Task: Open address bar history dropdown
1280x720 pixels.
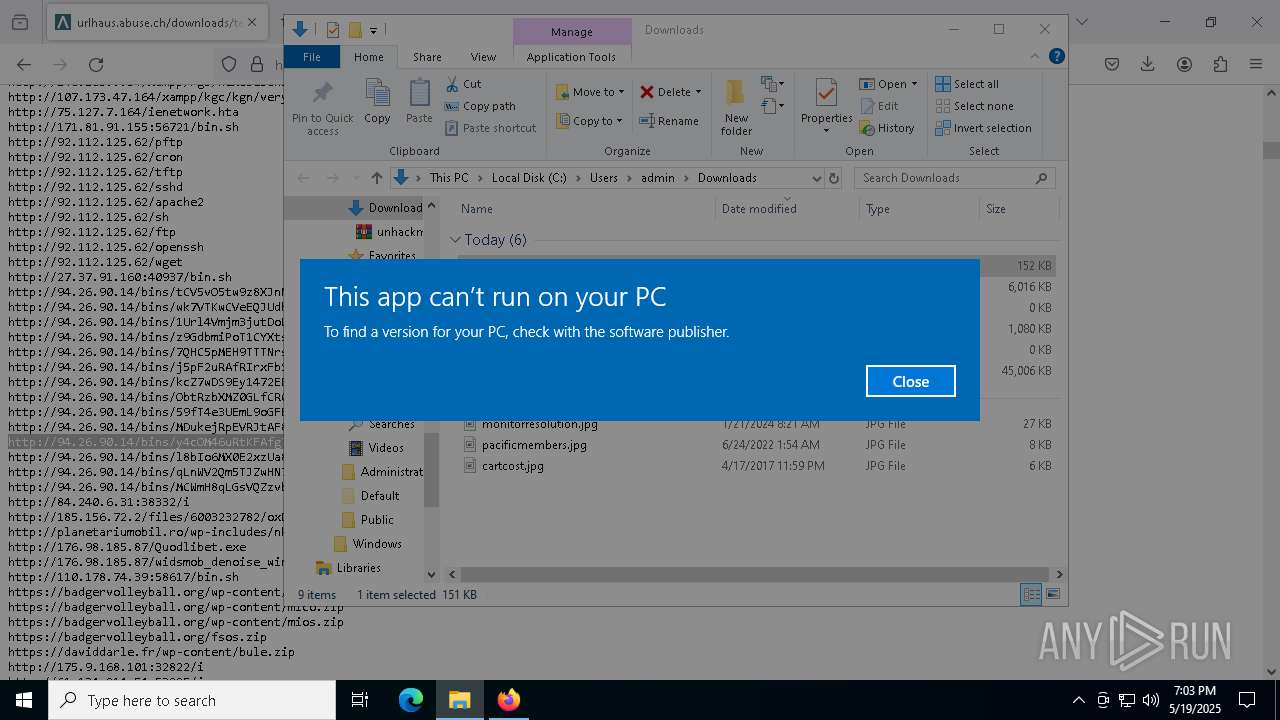Action: click(x=816, y=178)
